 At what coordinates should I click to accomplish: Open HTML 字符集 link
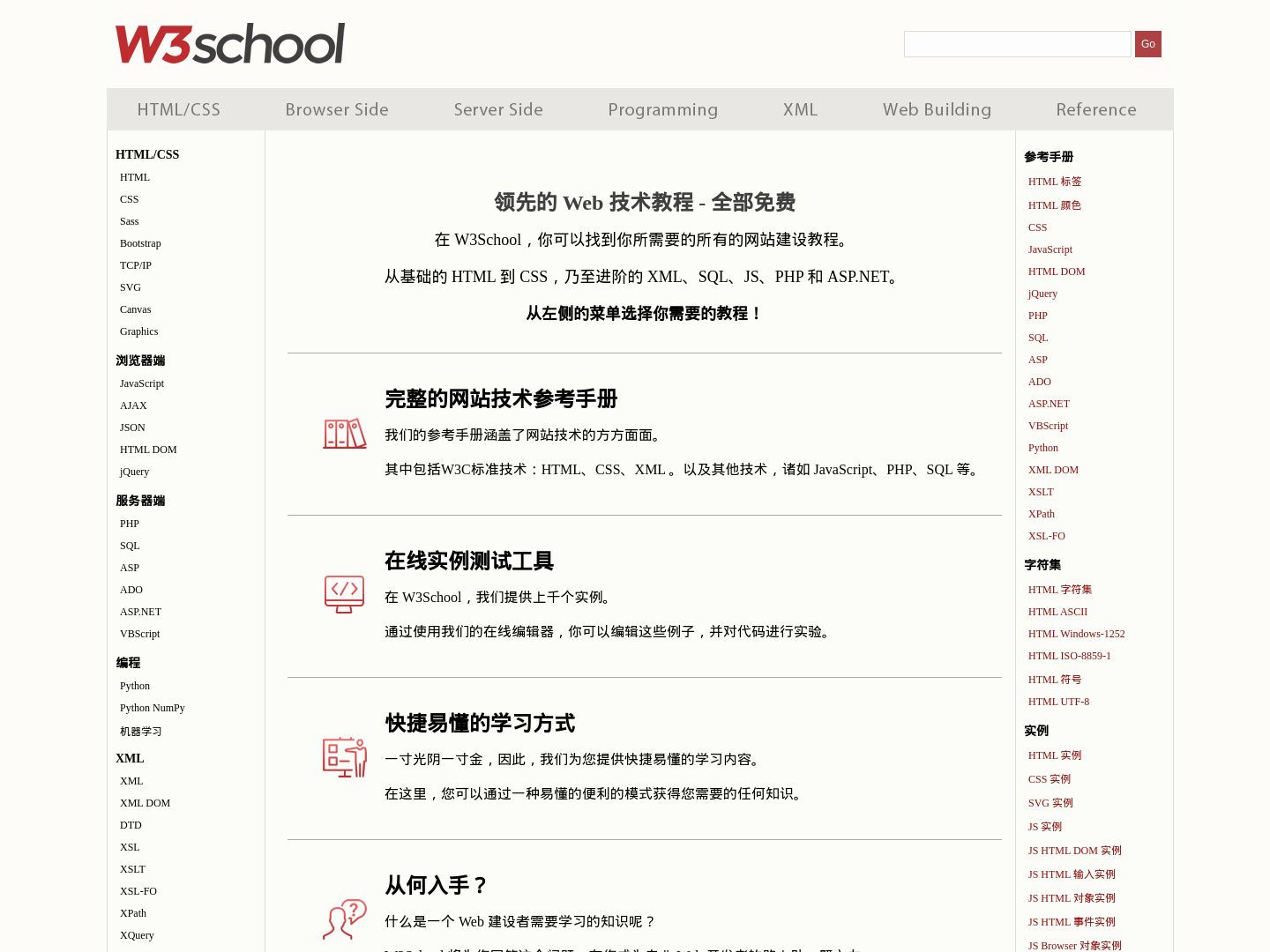pos(1060,590)
